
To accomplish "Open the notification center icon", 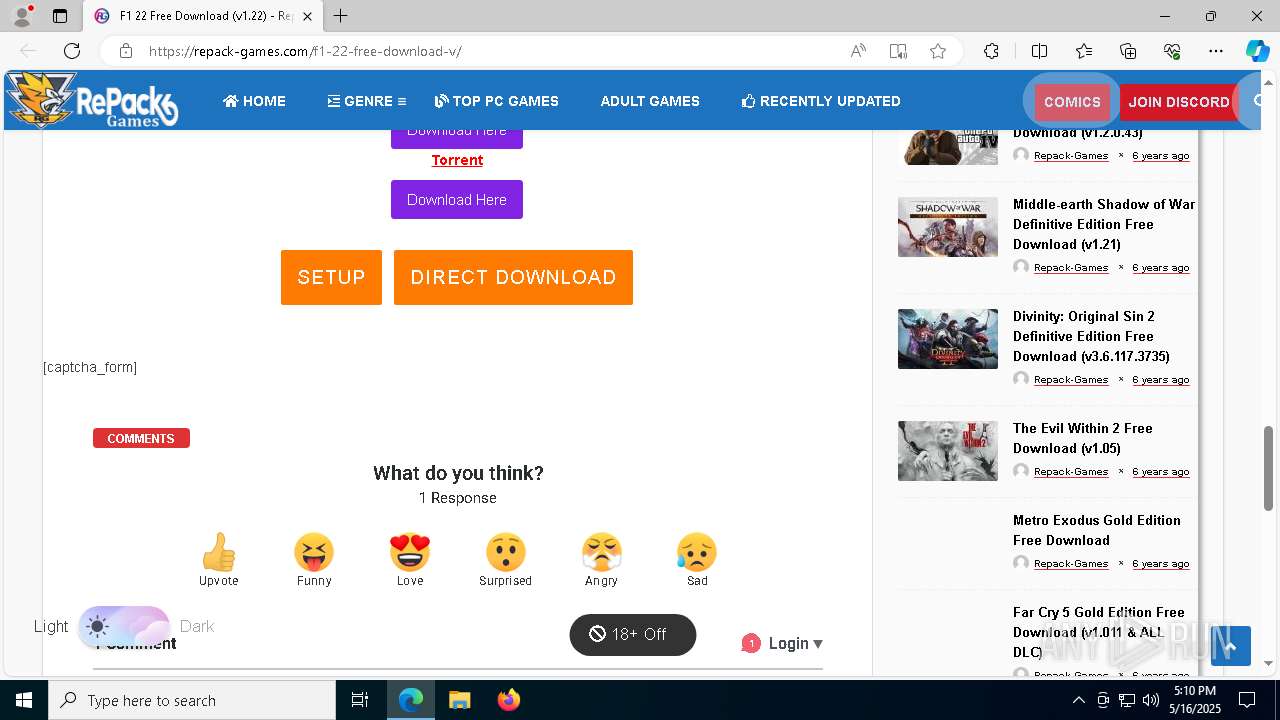I will 1247,700.
